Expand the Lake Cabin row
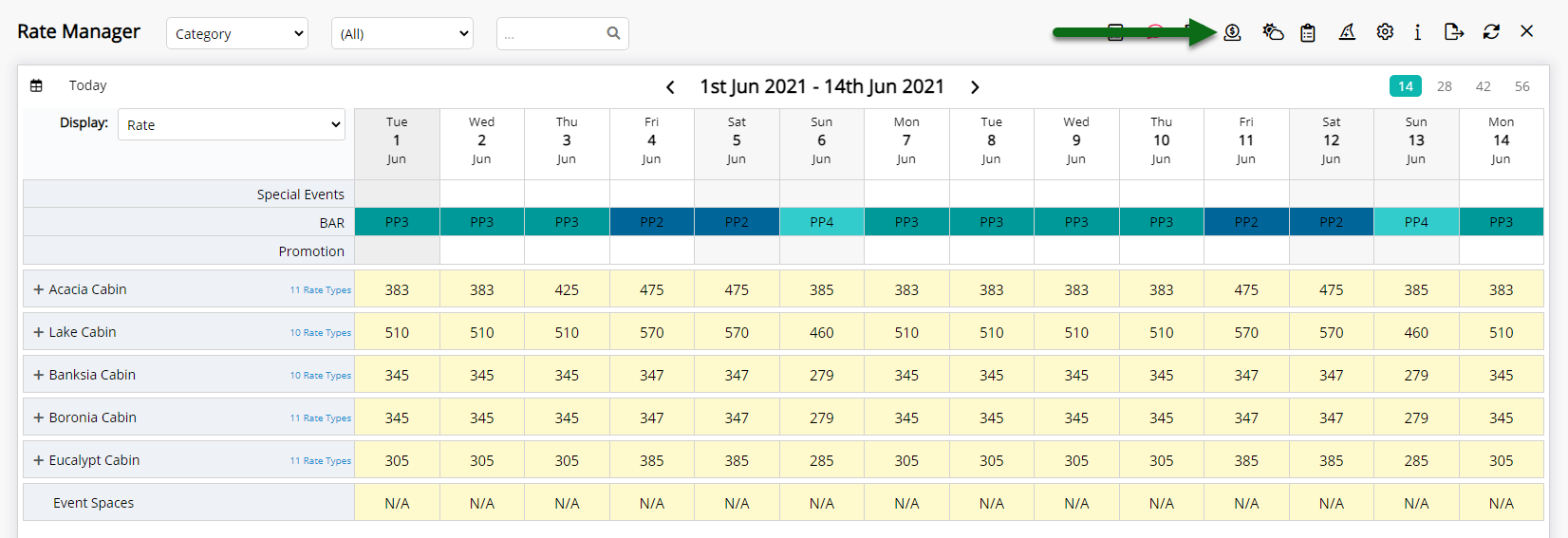1568x538 pixels. coord(39,332)
